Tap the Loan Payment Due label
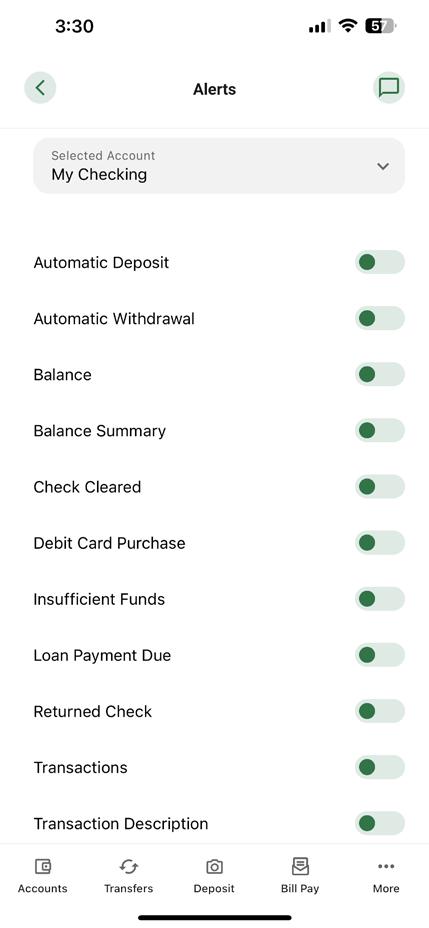 (102, 655)
